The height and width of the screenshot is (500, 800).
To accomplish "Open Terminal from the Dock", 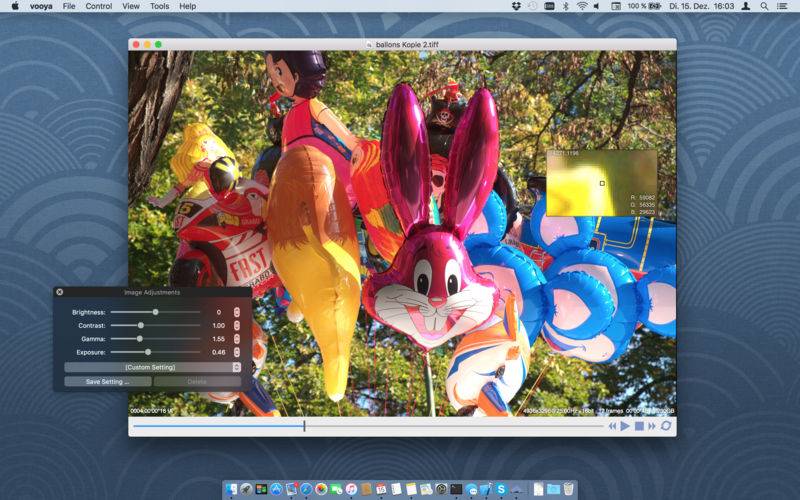I will click(456, 489).
